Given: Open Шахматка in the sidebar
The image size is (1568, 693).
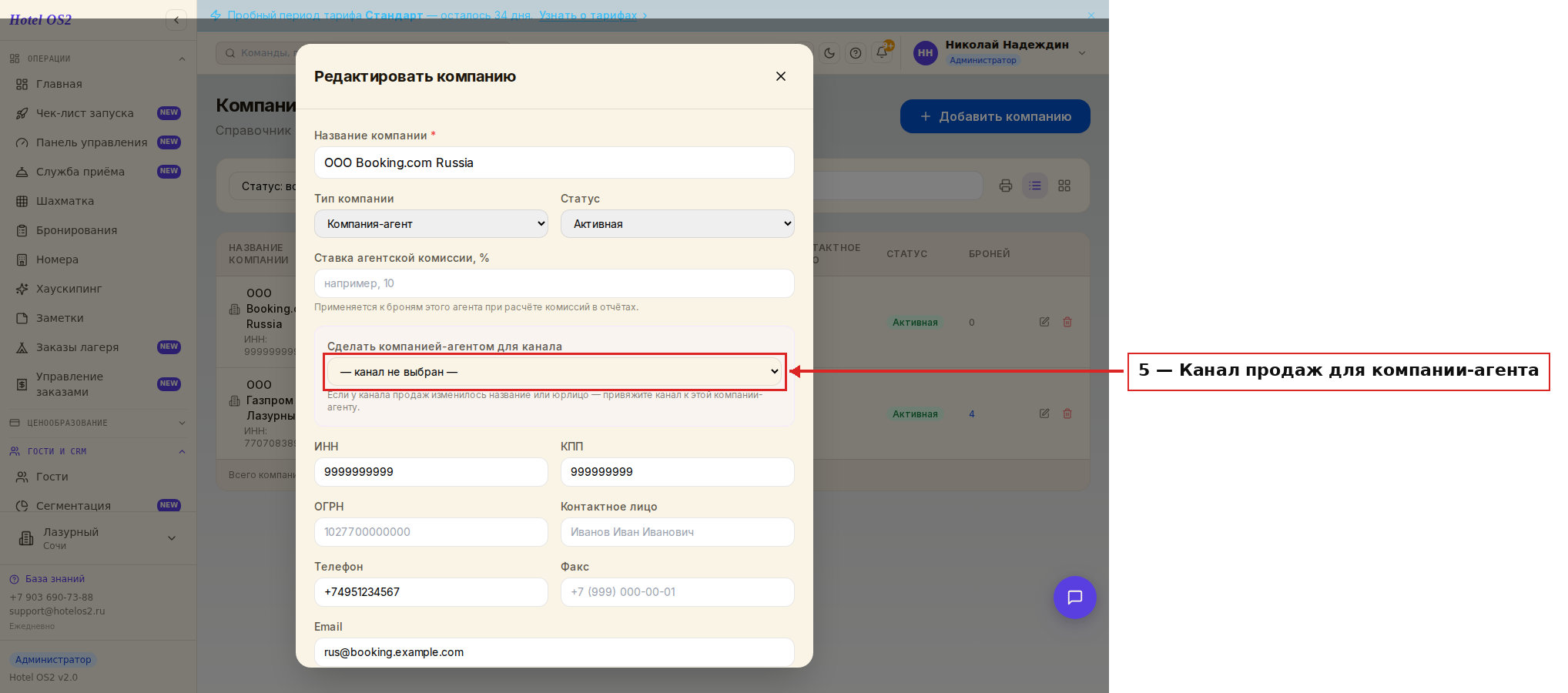Looking at the screenshot, I should (x=98, y=201).
